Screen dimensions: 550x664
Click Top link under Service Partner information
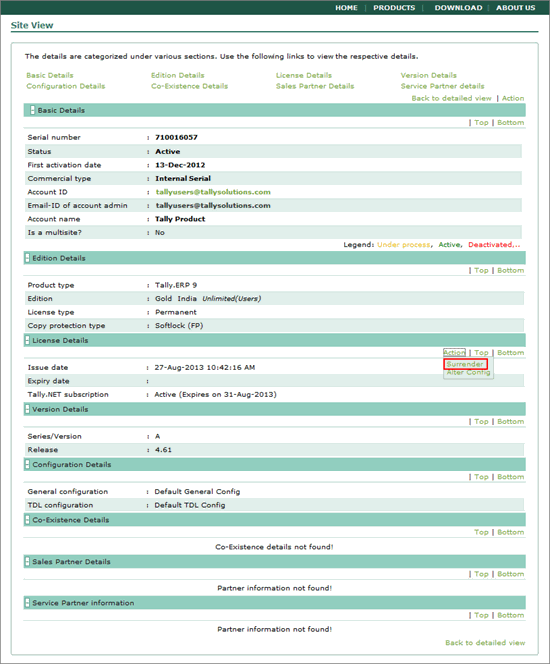pos(481,615)
